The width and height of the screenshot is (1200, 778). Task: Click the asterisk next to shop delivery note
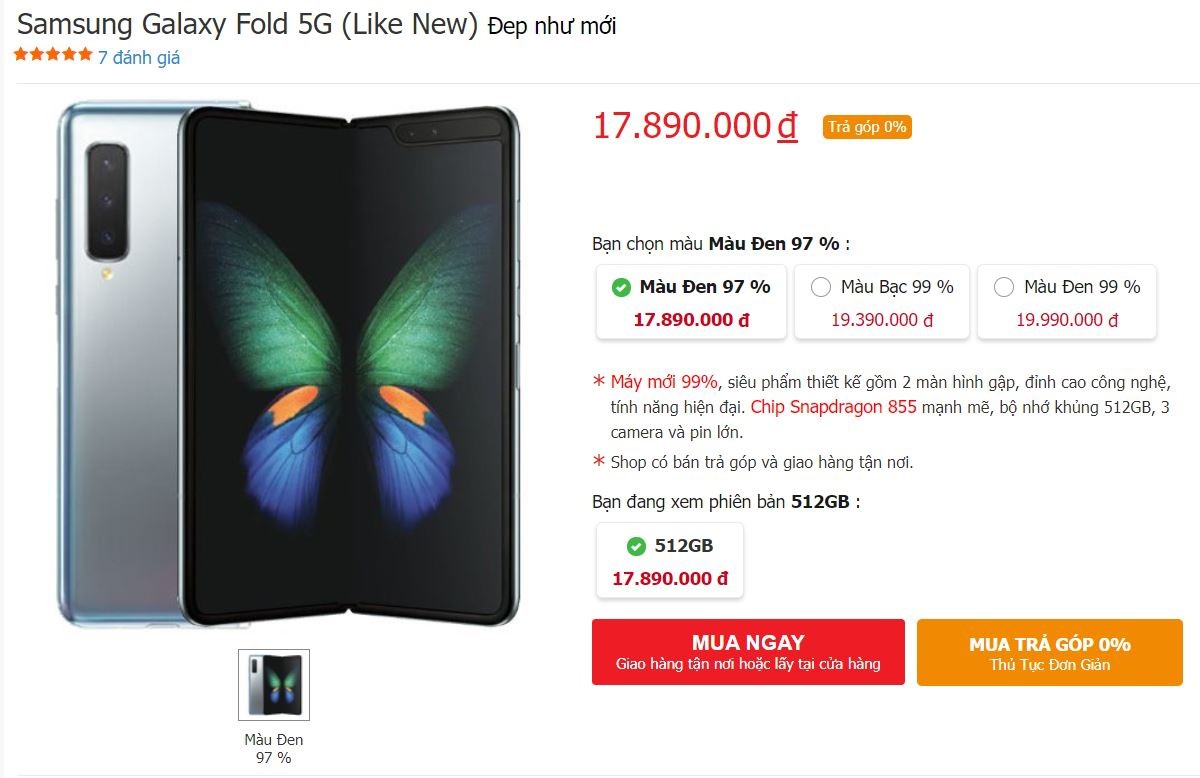[598, 459]
